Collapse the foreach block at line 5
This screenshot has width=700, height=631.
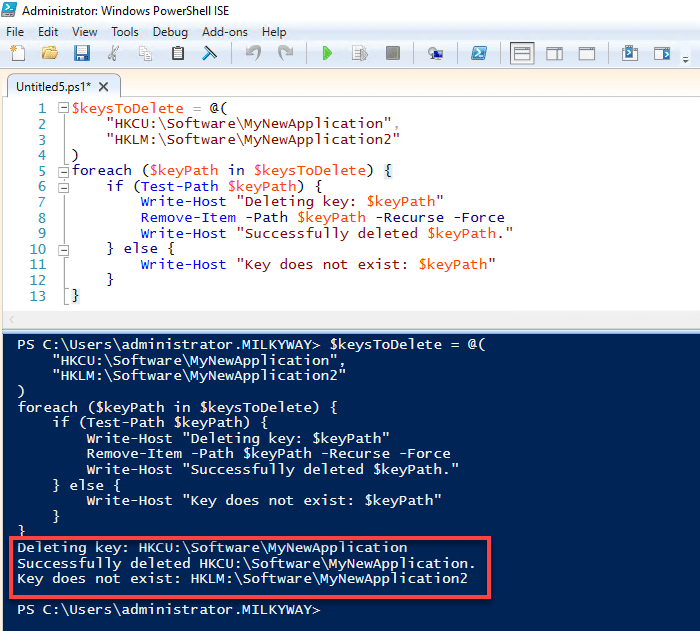tap(63, 171)
